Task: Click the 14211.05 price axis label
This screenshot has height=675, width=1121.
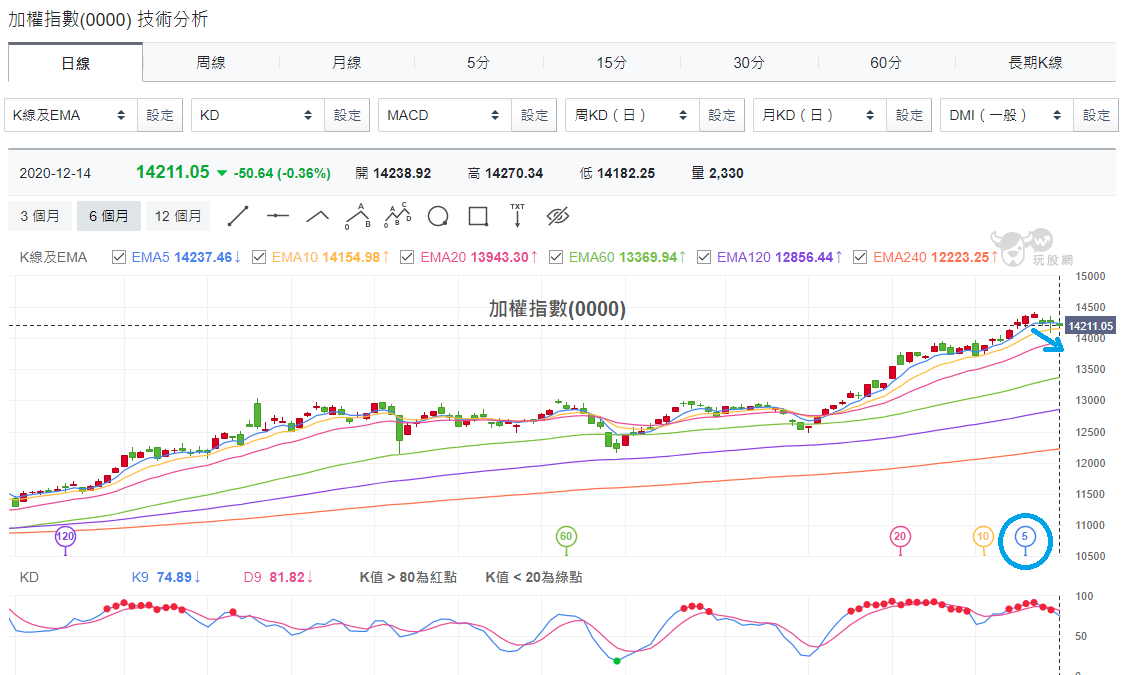Action: [x=1090, y=326]
